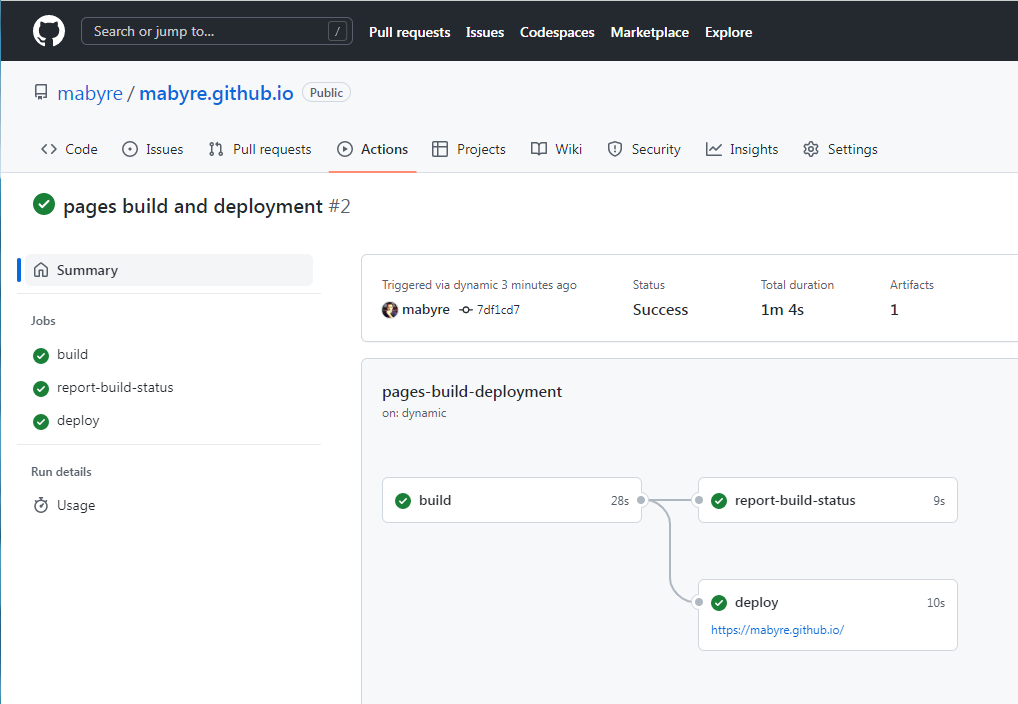Click the success check on graph deploy card
1018x704 pixels.
[x=719, y=603]
